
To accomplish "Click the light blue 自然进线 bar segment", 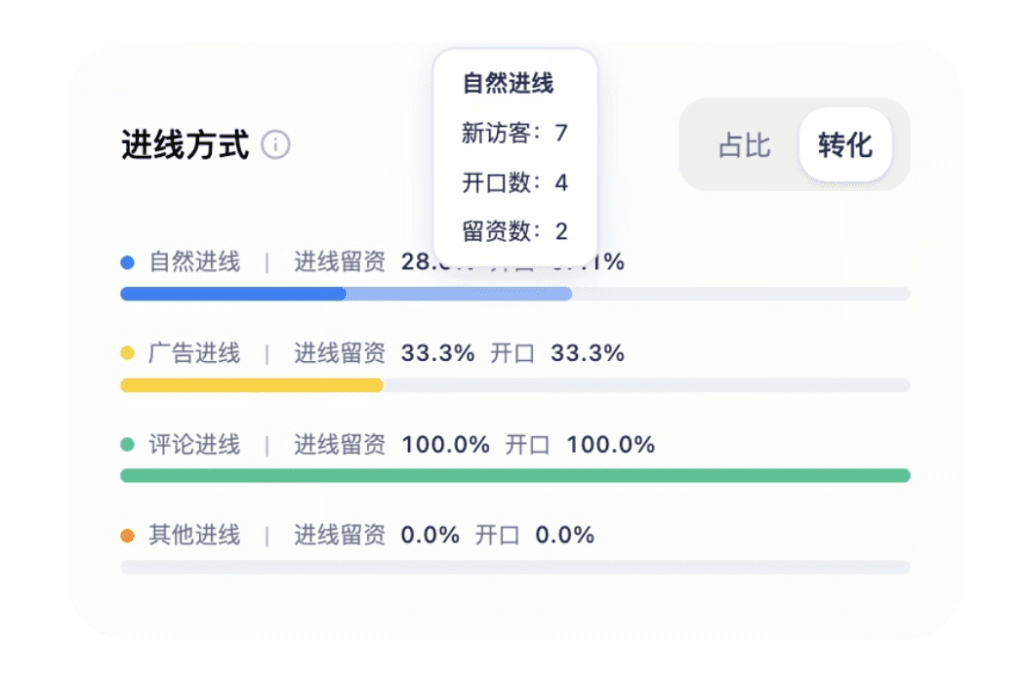I will coord(459,294).
